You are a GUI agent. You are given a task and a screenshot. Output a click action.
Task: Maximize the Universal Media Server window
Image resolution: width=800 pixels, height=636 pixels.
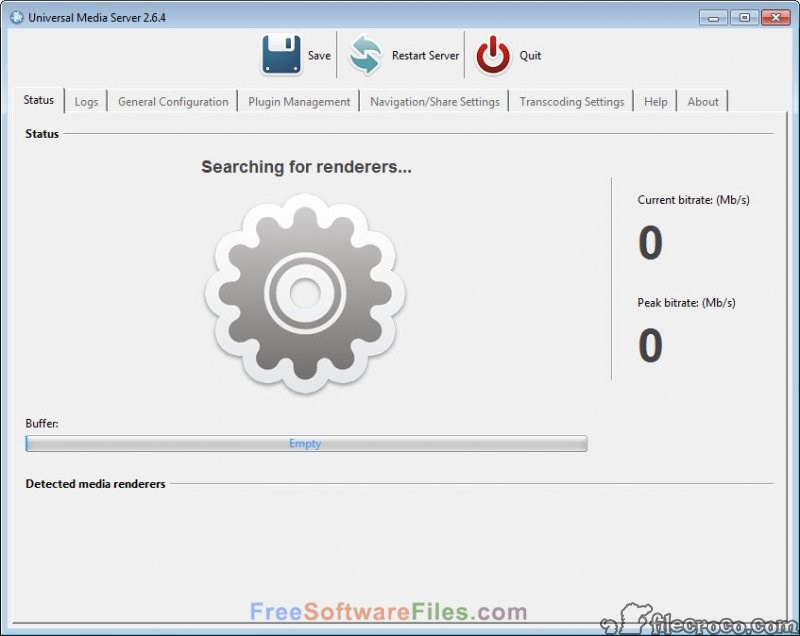744,18
